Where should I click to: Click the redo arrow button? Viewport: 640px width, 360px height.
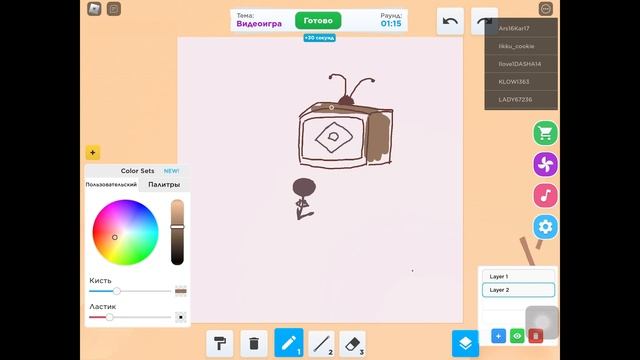point(484,21)
